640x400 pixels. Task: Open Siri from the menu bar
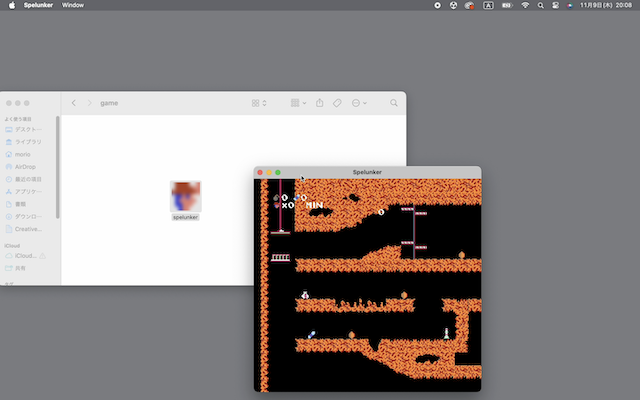coord(570,5)
